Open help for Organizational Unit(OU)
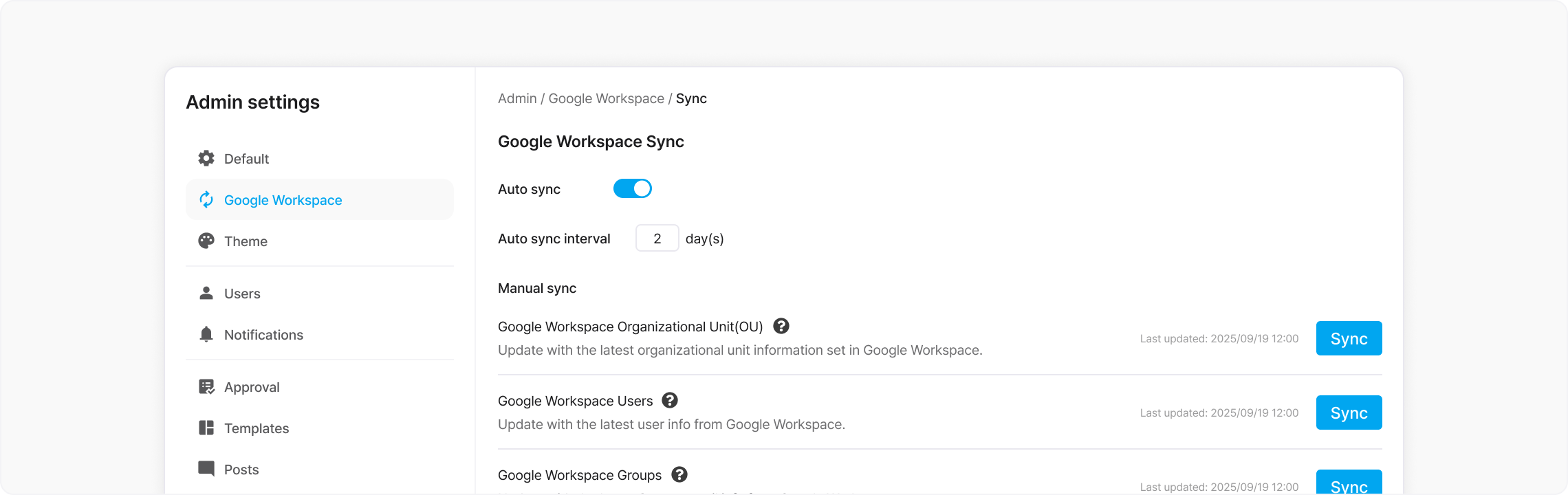The image size is (1568, 495). click(781, 326)
